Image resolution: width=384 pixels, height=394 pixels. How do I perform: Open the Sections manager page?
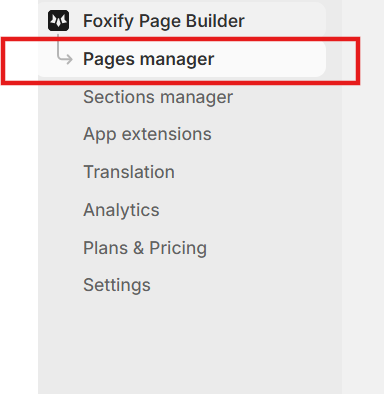[158, 97]
